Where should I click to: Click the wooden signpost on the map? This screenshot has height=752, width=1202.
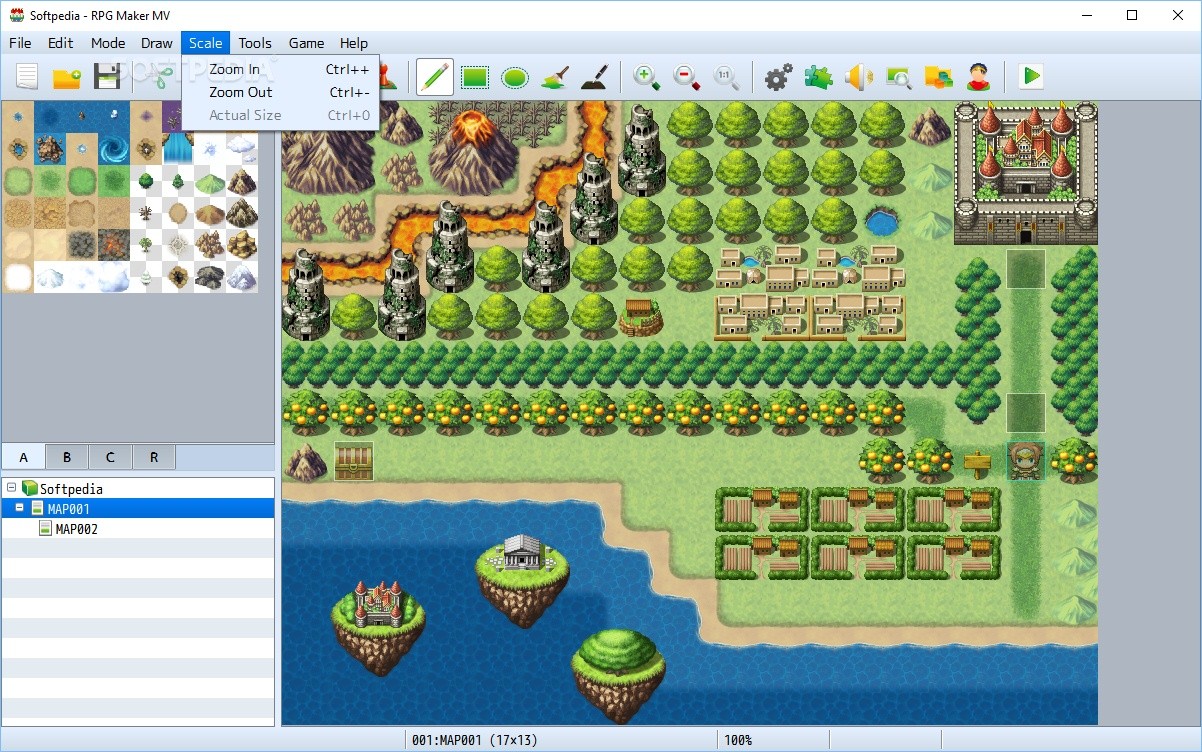978,462
